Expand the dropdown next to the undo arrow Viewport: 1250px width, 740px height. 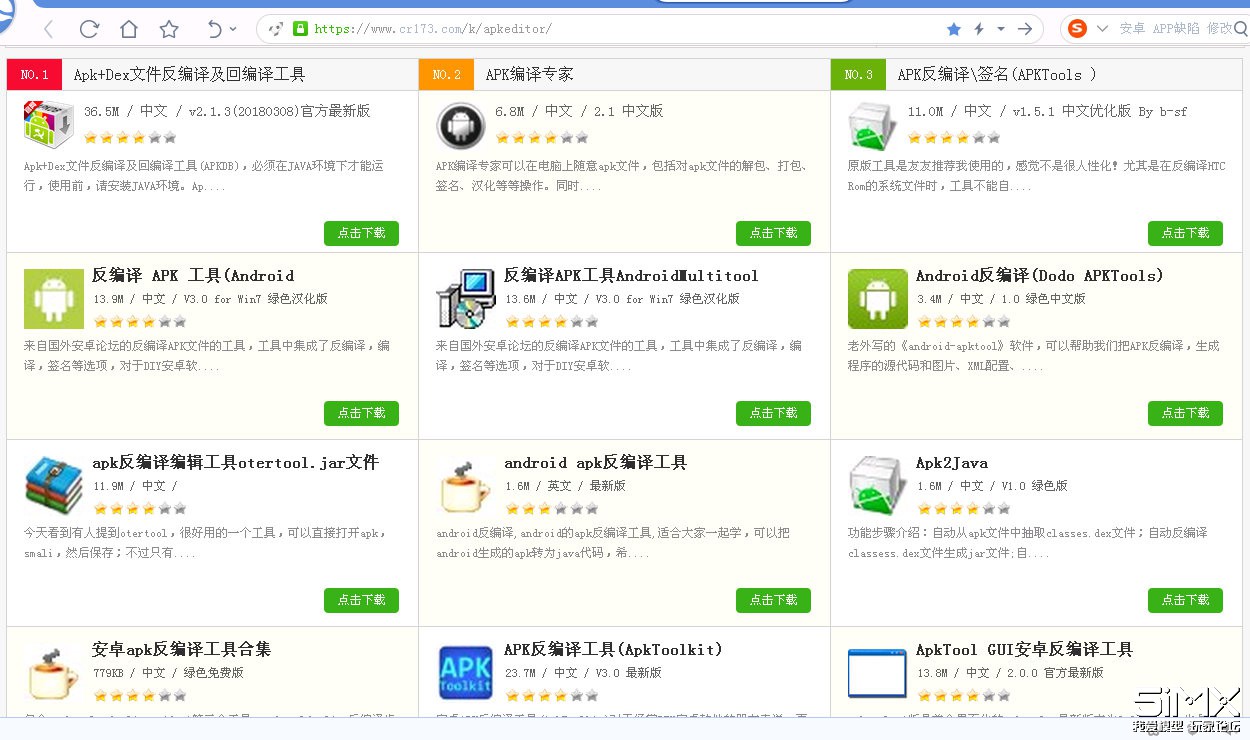[234, 29]
